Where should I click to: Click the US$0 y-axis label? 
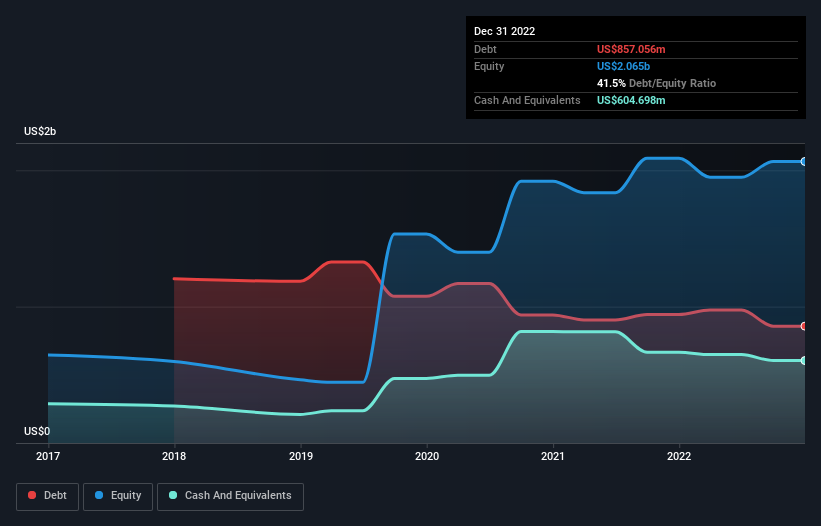[37, 431]
